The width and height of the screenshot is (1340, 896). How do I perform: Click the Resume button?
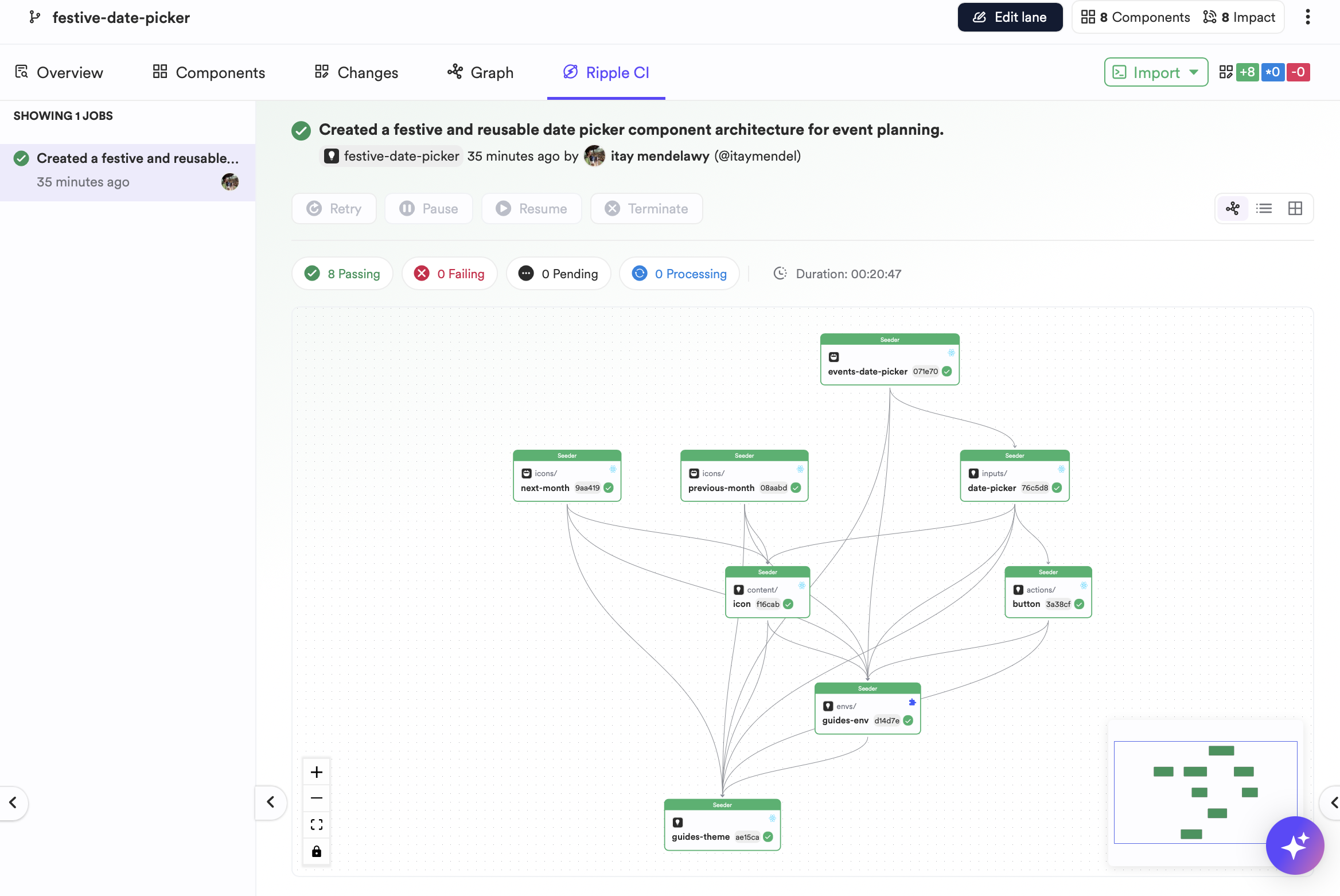pos(532,209)
